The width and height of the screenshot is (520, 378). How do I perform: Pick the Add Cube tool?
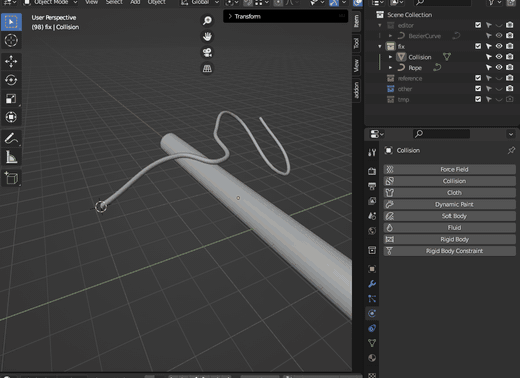11,178
